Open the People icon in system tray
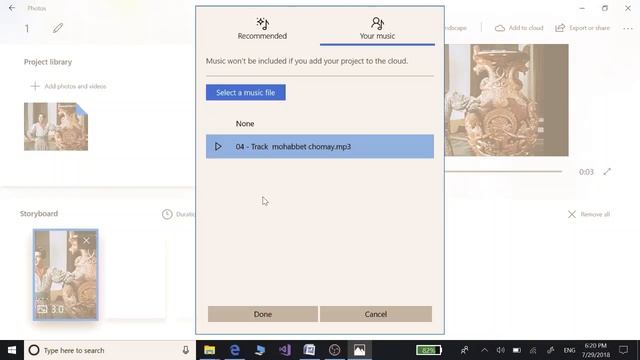The height and width of the screenshot is (360, 640). pyautogui.click(x=464, y=350)
